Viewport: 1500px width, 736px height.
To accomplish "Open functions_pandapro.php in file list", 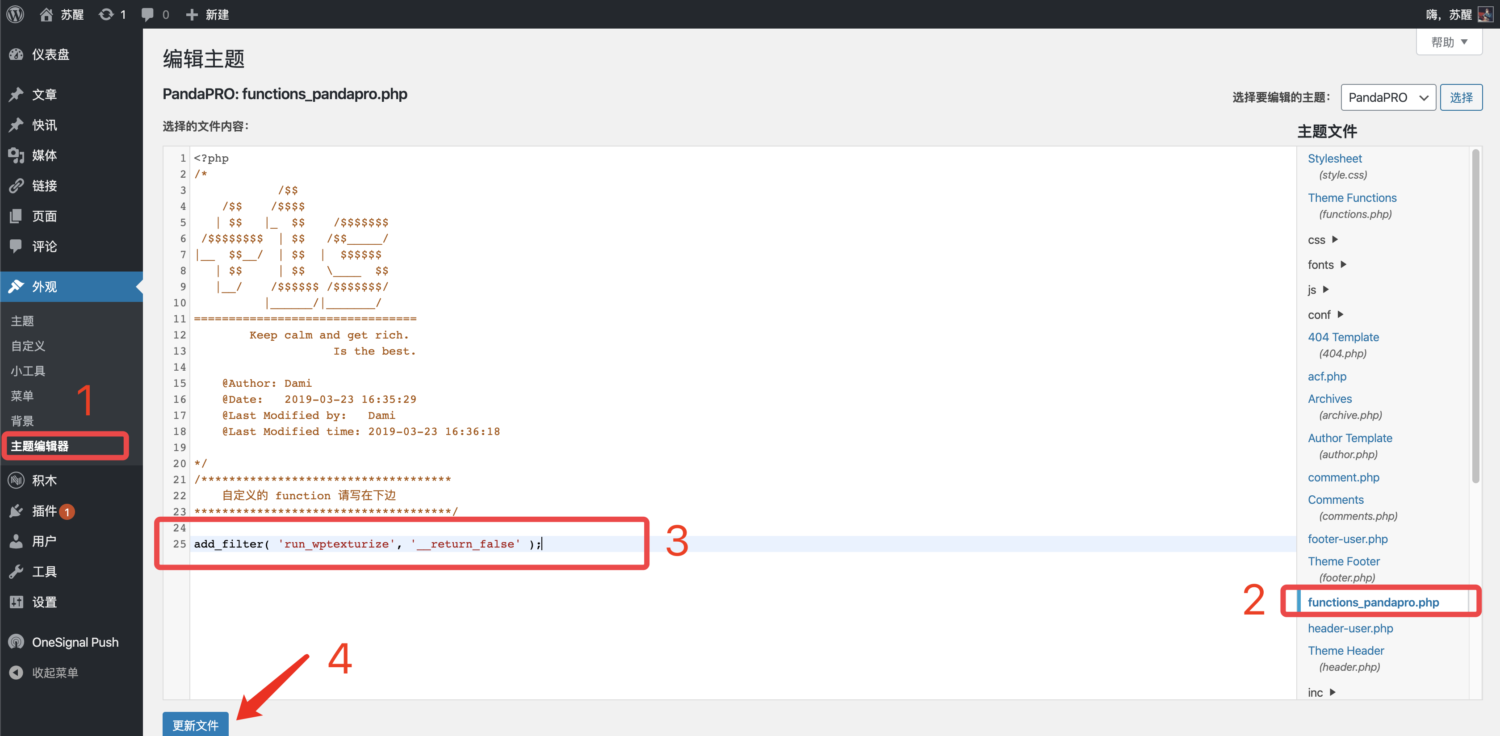I will tap(1373, 603).
